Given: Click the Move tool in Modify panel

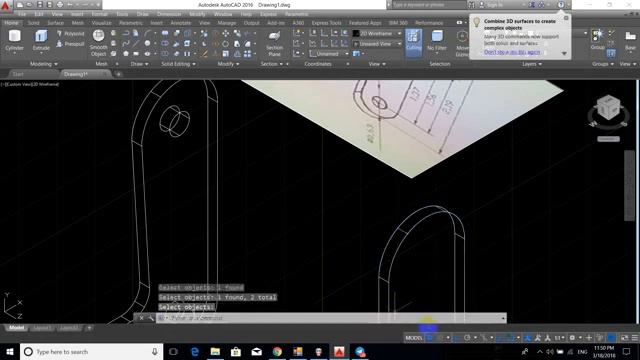Looking at the screenshot, I should tap(225, 33).
